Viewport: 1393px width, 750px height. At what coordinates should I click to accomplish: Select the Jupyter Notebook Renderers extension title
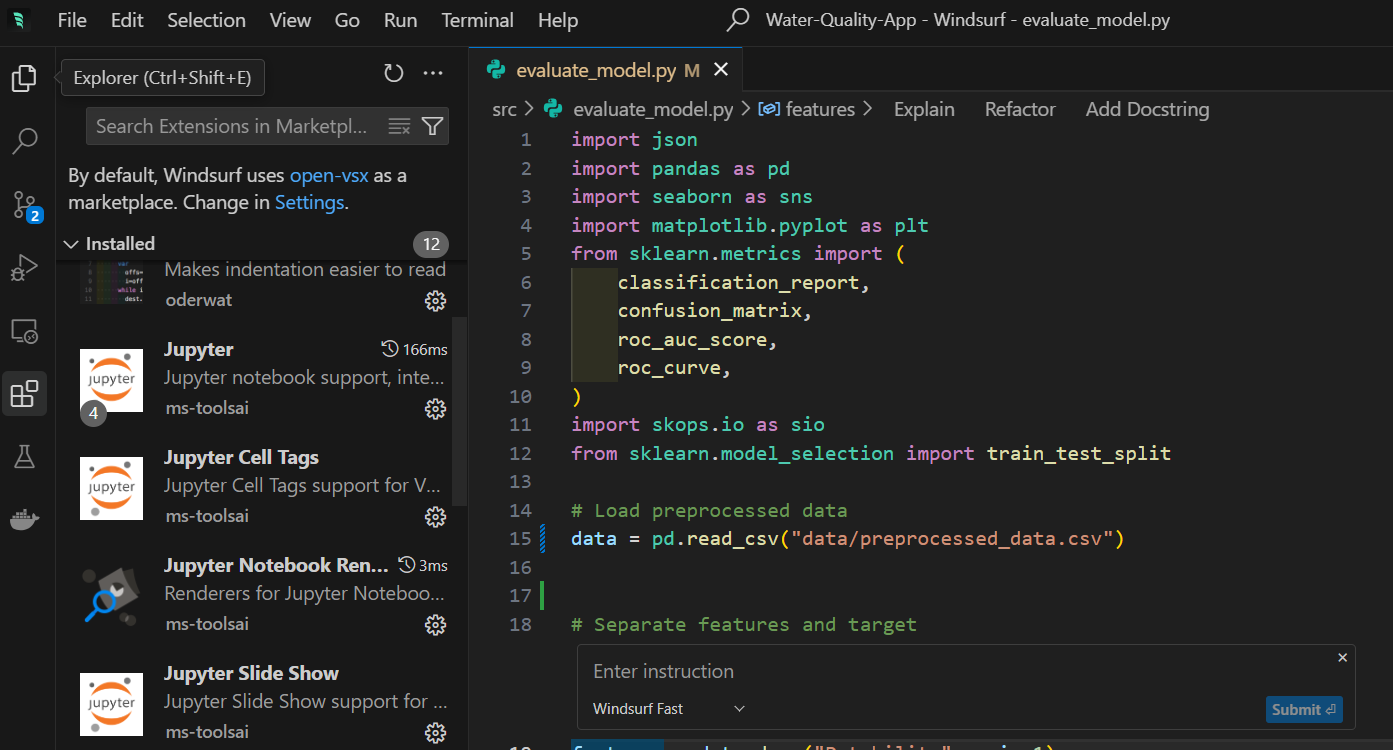(x=277, y=565)
